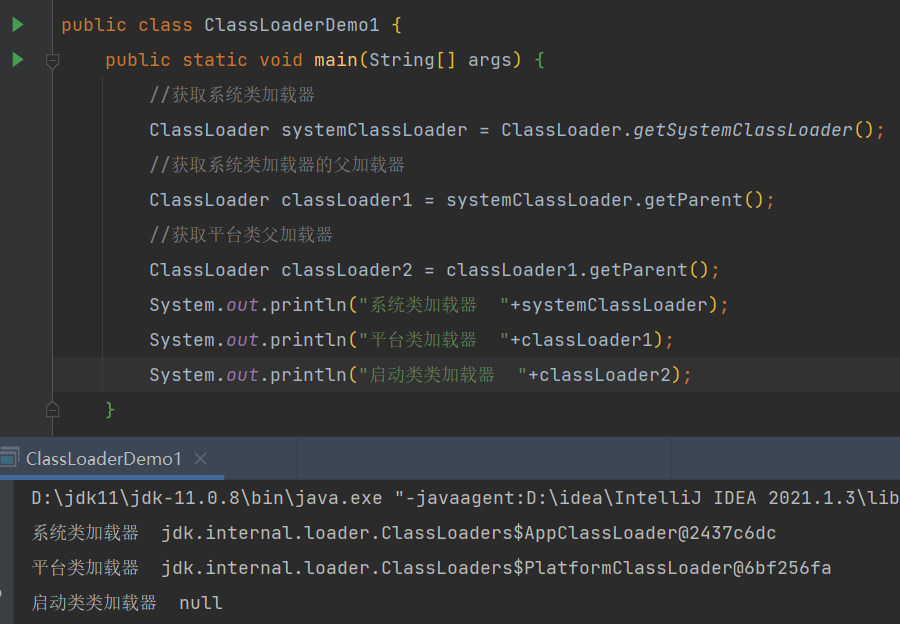900x624 pixels.
Task: Click the getSystemClassLoader method call
Action: point(743,130)
